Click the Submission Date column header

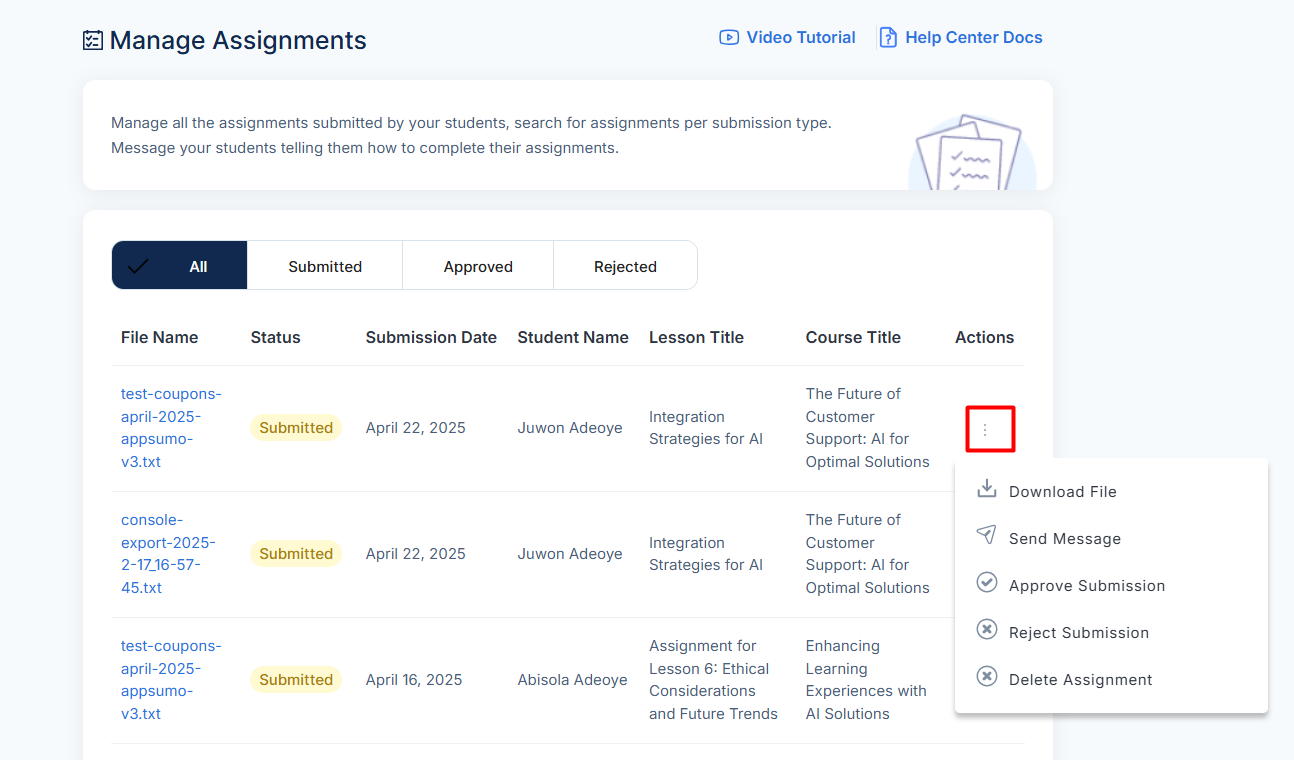pyautogui.click(x=431, y=337)
